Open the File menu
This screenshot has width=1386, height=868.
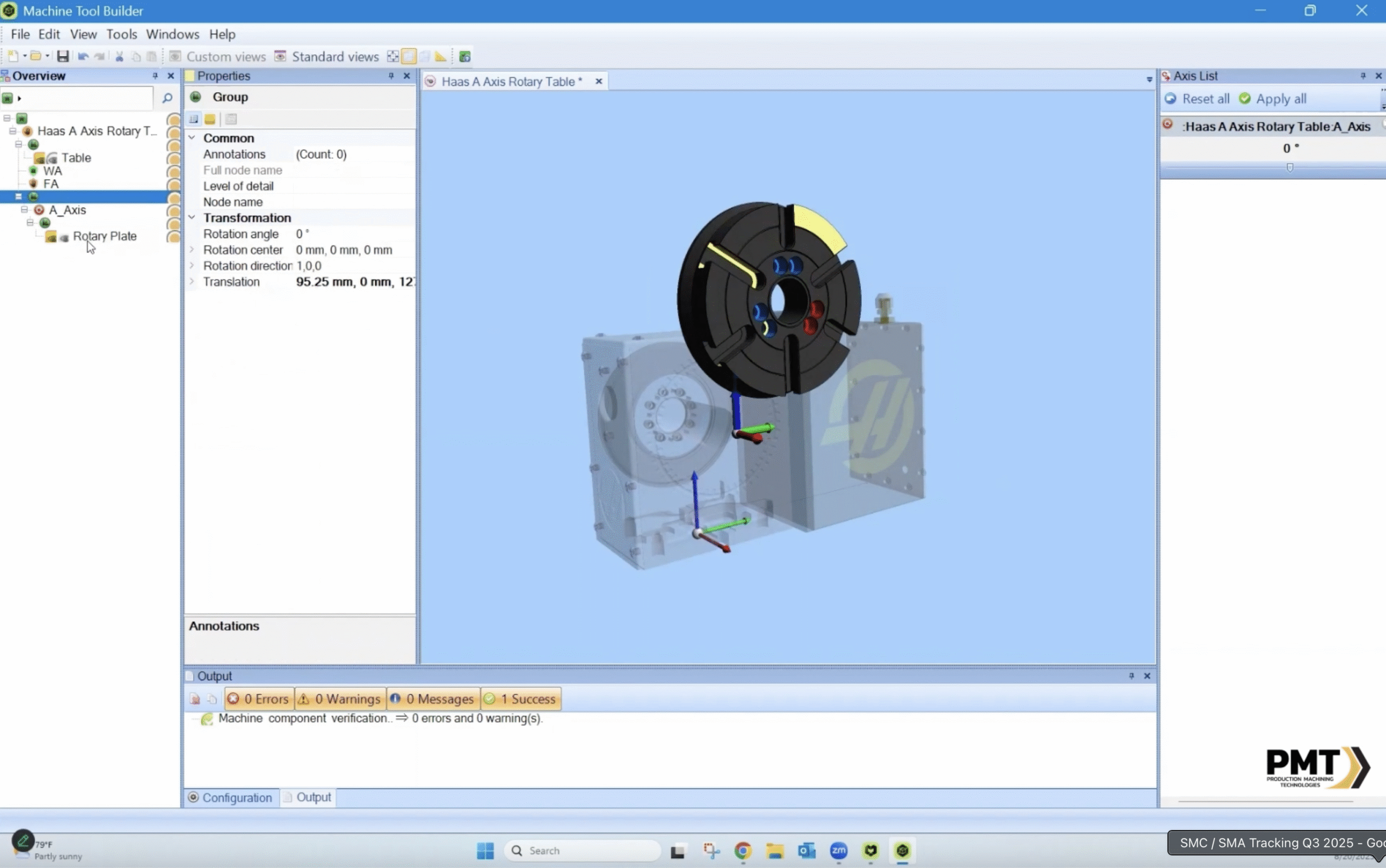click(20, 35)
